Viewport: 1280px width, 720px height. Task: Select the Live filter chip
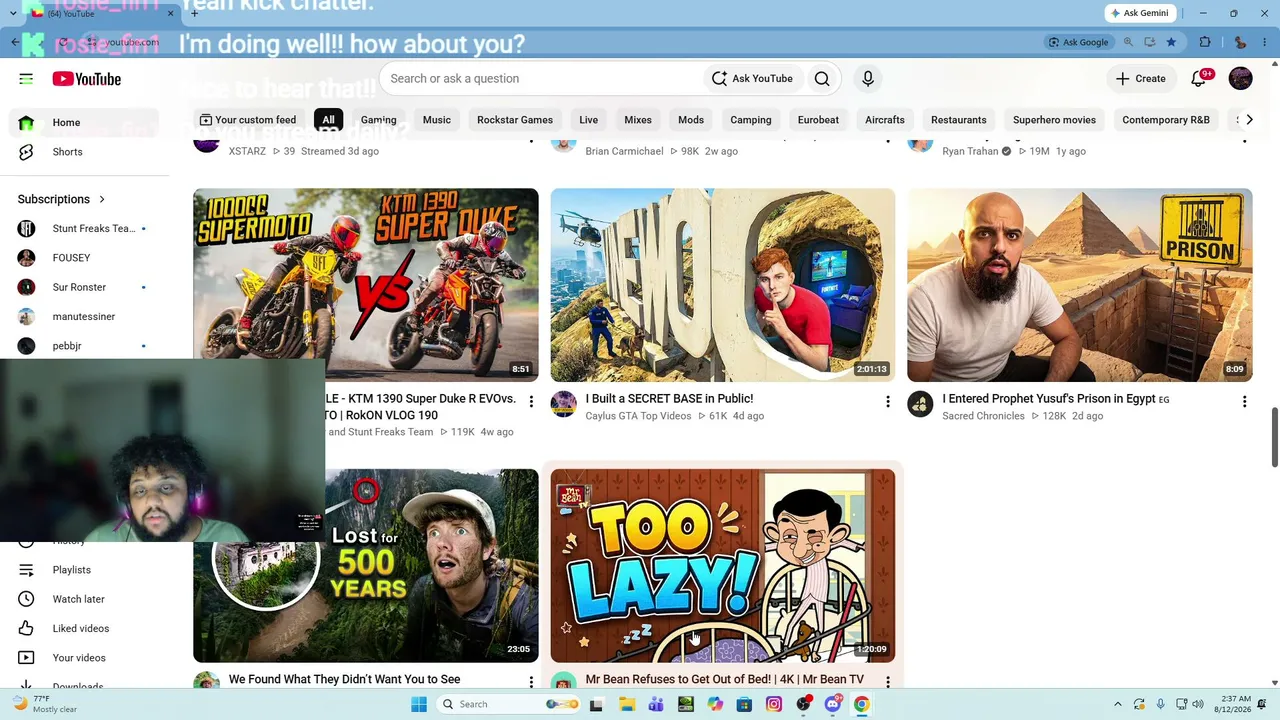pyautogui.click(x=589, y=120)
